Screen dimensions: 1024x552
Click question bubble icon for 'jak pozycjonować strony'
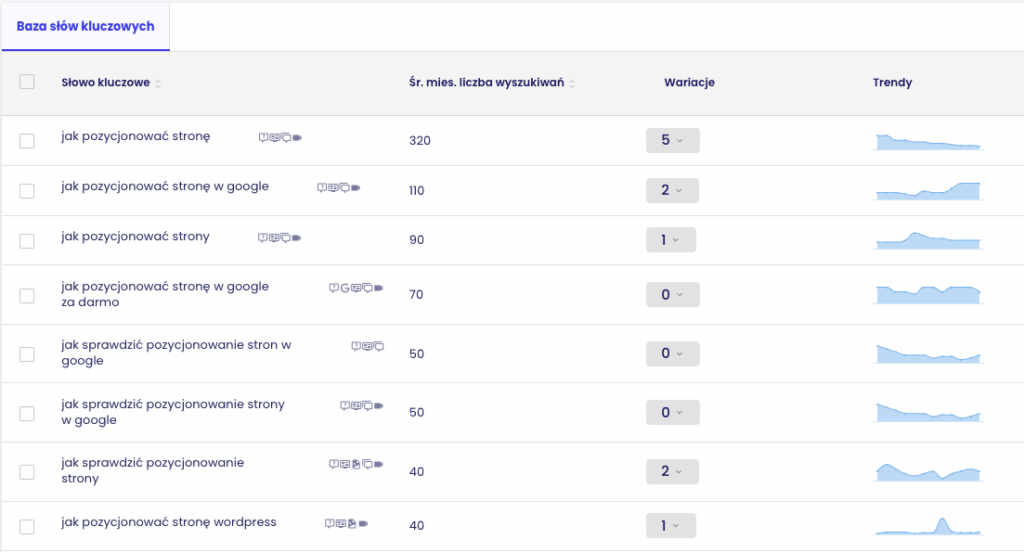(262, 238)
